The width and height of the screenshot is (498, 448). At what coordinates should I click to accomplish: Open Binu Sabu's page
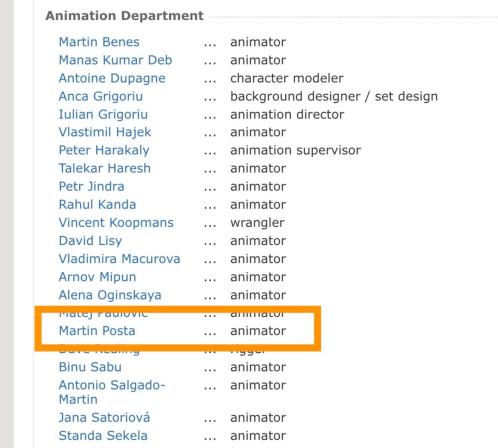(x=90, y=367)
